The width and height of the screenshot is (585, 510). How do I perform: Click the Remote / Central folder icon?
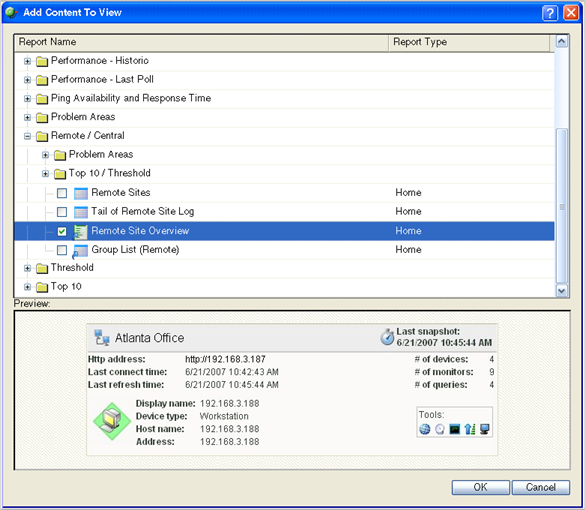(x=42, y=136)
